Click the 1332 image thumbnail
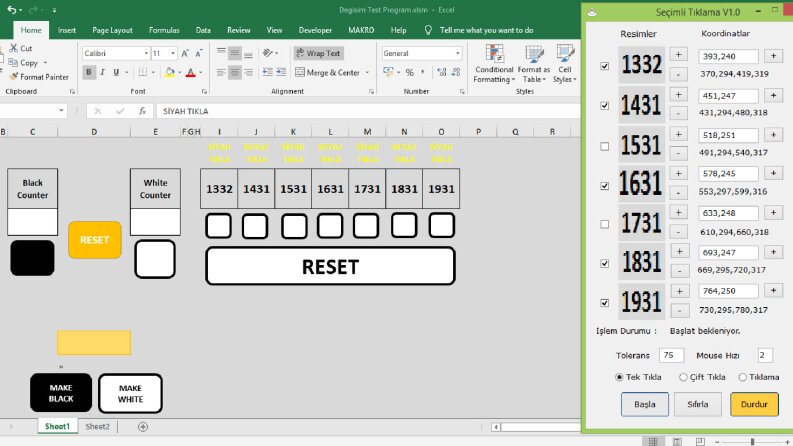Image resolution: width=793 pixels, height=446 pixels. coord(641,65)
